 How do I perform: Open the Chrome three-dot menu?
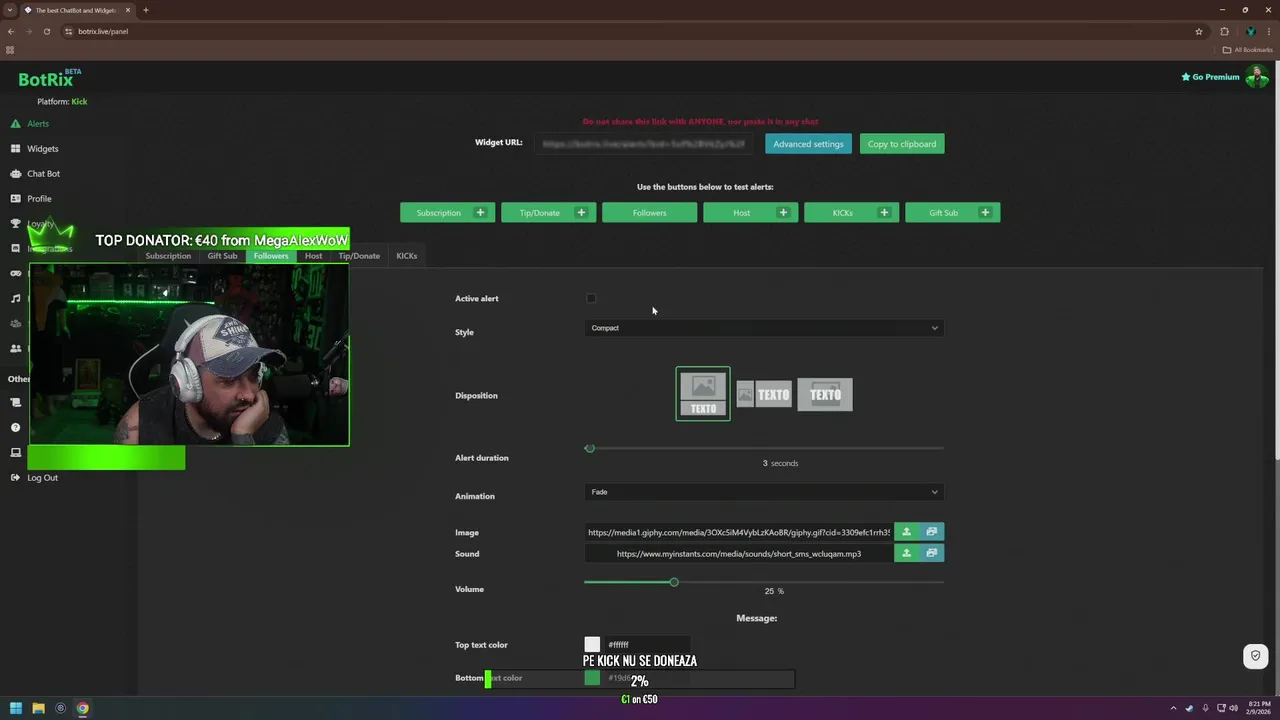coord(1269,31)
